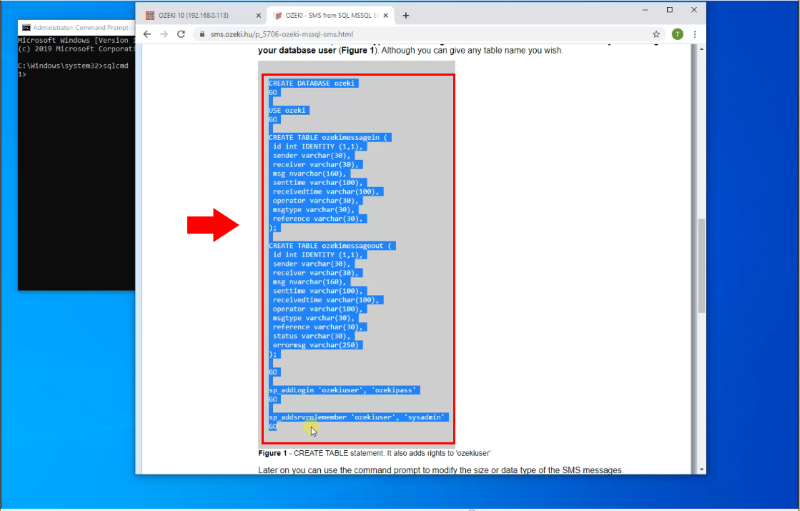800x511 pixels.
Task: Click the 'USE ozeki' line
Action: 289,110
